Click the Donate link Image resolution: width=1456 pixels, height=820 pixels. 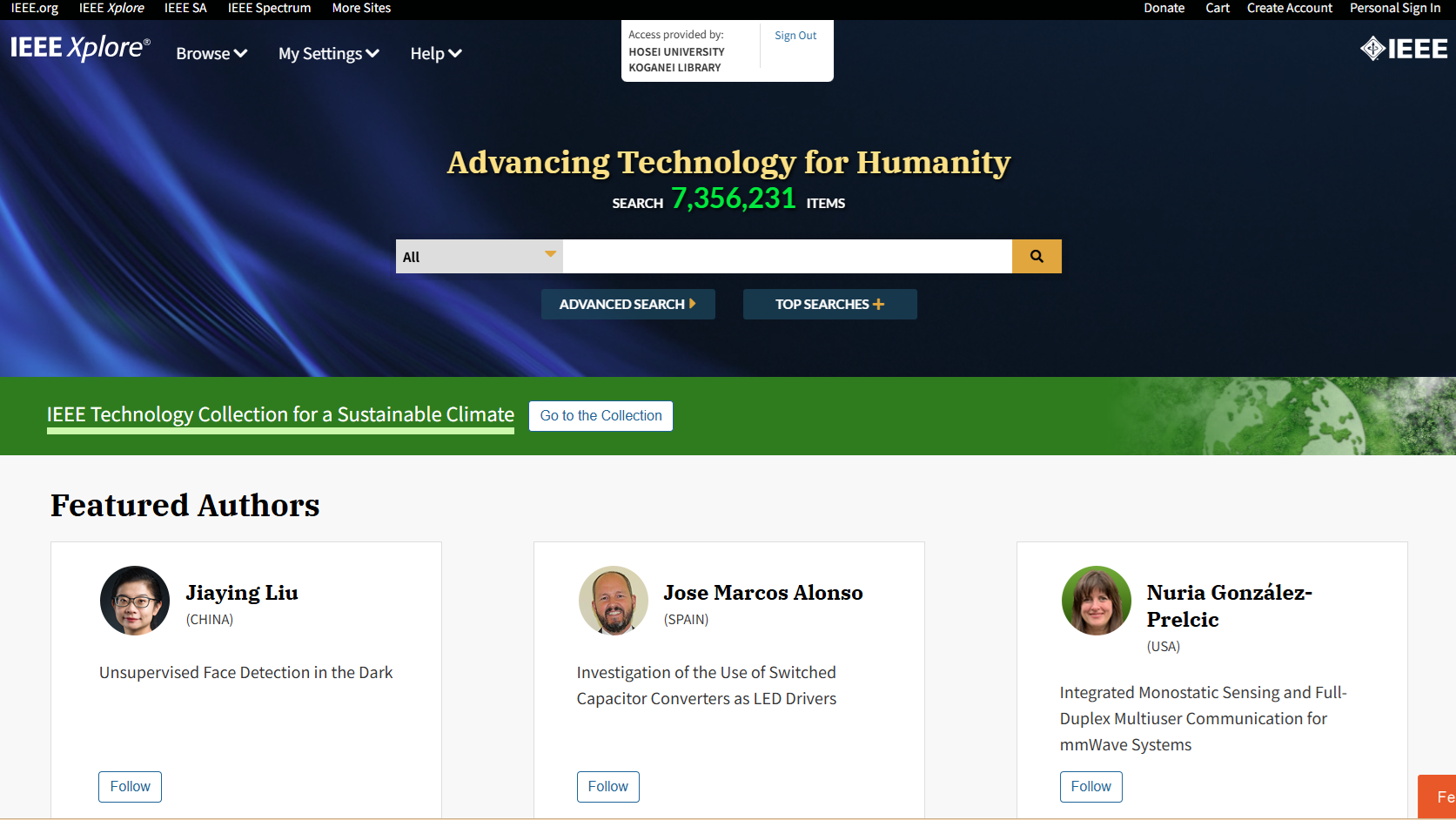(x=1164, y=8)
